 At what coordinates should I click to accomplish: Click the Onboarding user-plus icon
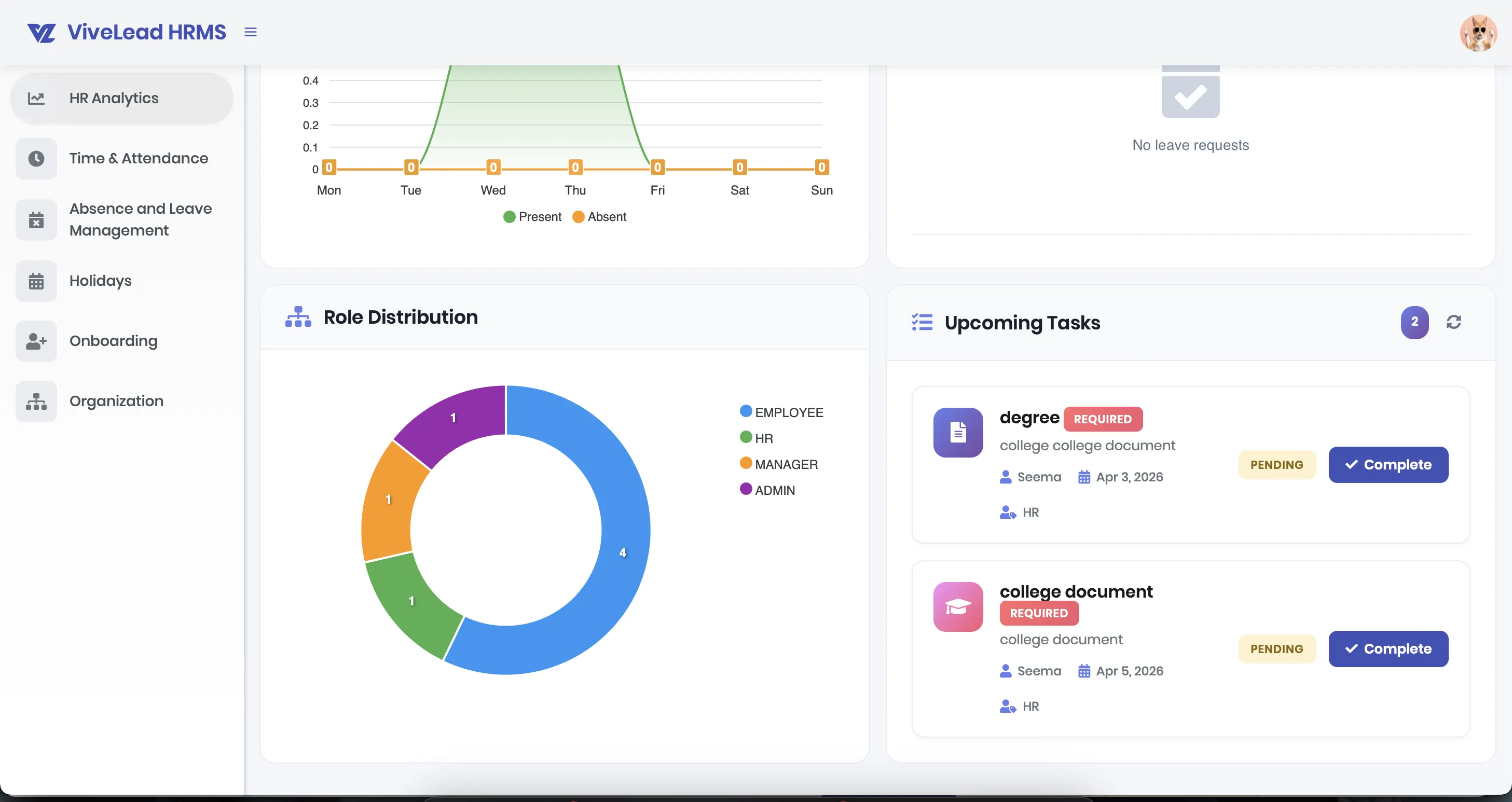click(x=36, y=341)
